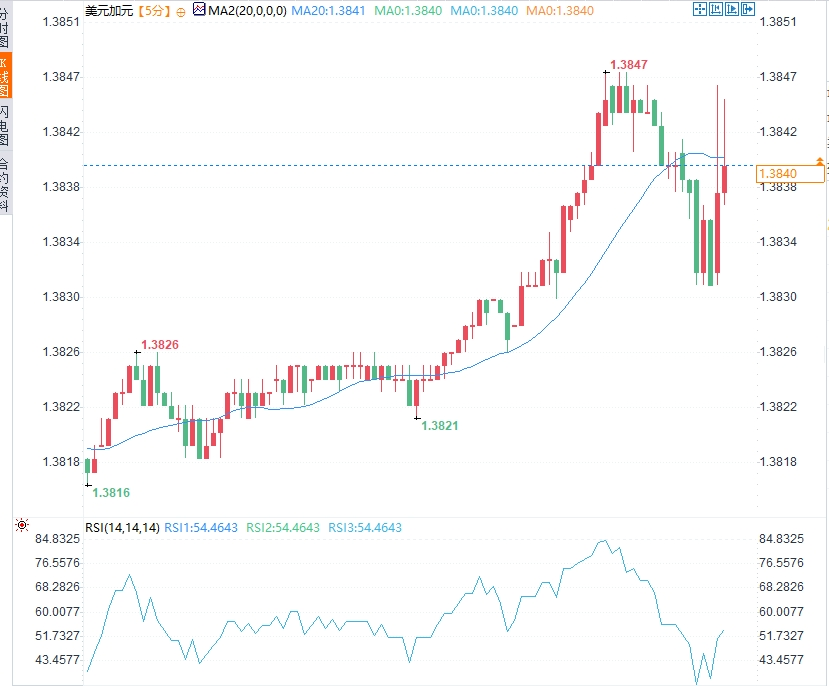Click 43.4577 on the right RSI axis

coord(781,660)
